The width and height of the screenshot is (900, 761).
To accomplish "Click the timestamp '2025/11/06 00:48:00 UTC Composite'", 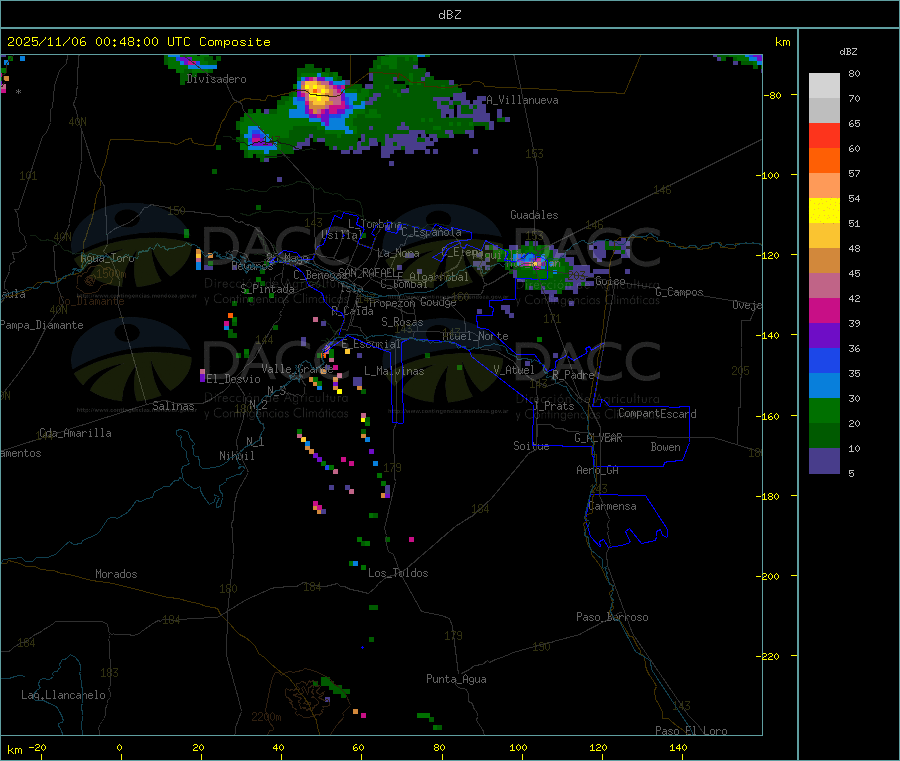I will tap(138, 42).
